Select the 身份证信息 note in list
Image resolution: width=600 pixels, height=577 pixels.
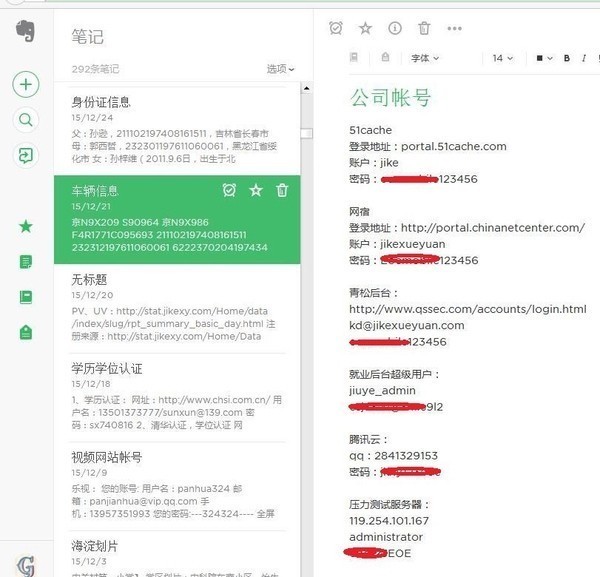(177, 130)
